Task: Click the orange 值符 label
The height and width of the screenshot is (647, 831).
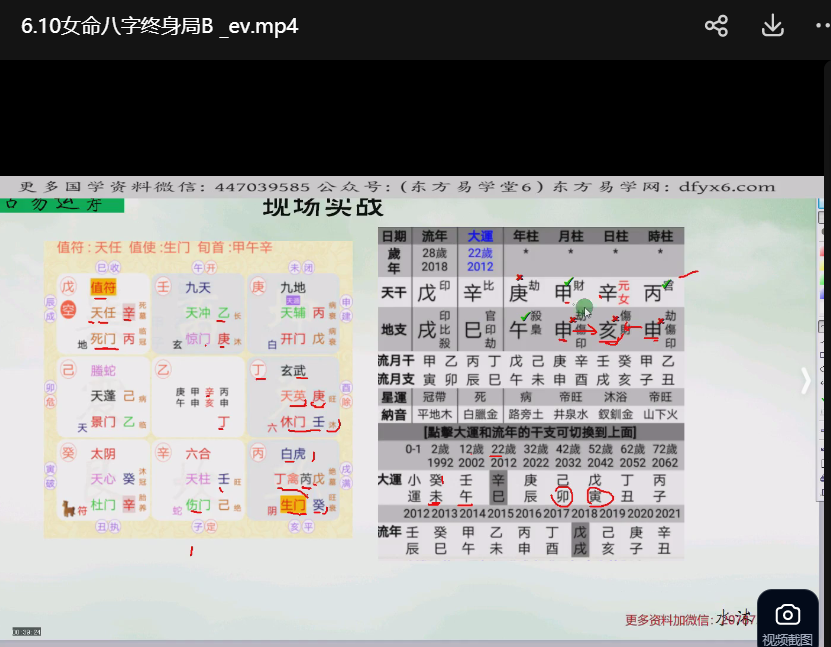Action: pos(104,287)
